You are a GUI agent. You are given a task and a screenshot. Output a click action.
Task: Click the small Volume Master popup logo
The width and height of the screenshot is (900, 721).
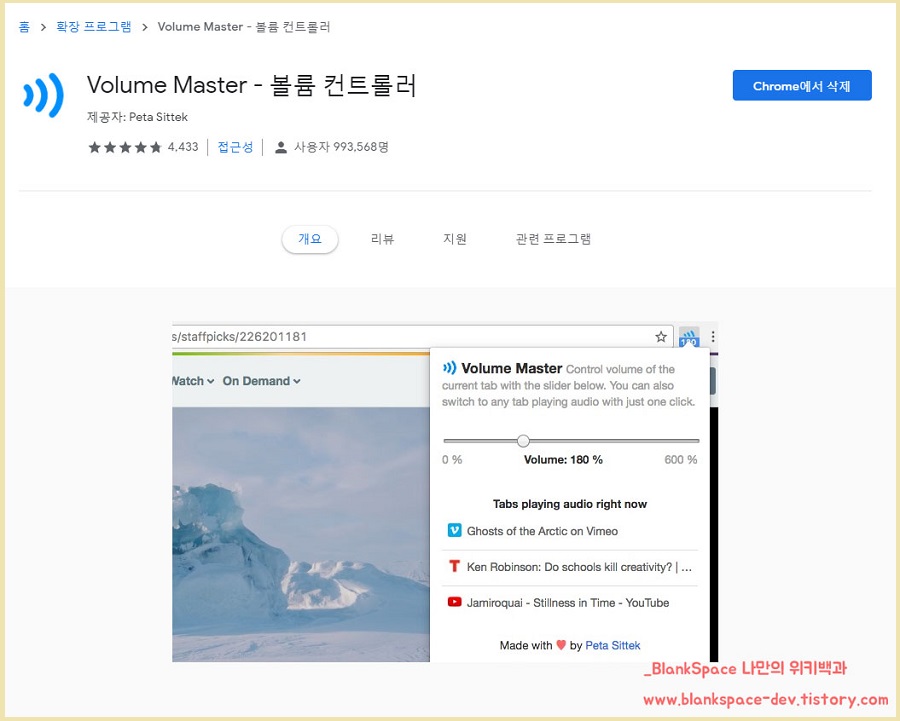coord(449,367)
